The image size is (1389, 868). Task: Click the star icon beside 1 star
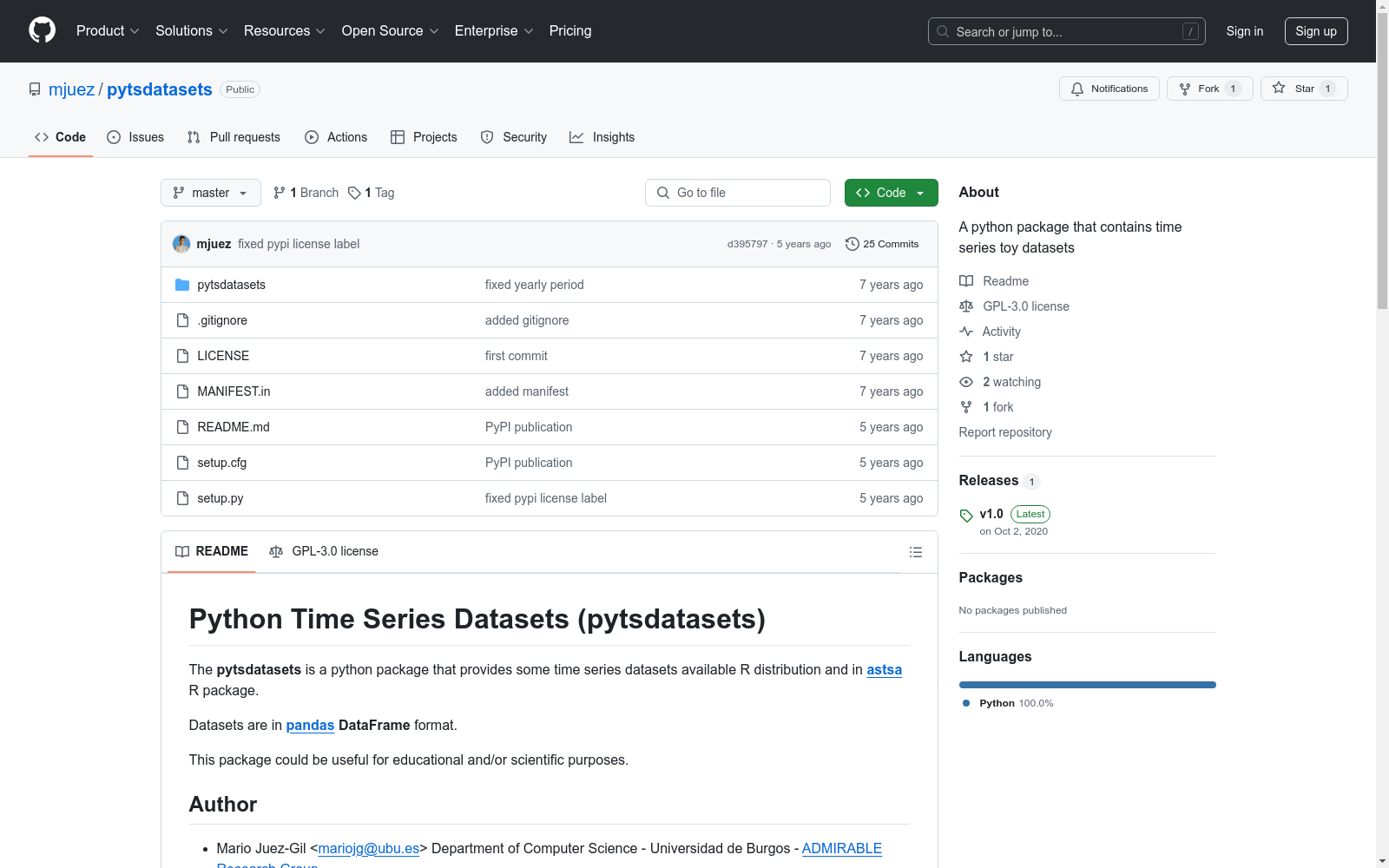click(x=966, y=357)
